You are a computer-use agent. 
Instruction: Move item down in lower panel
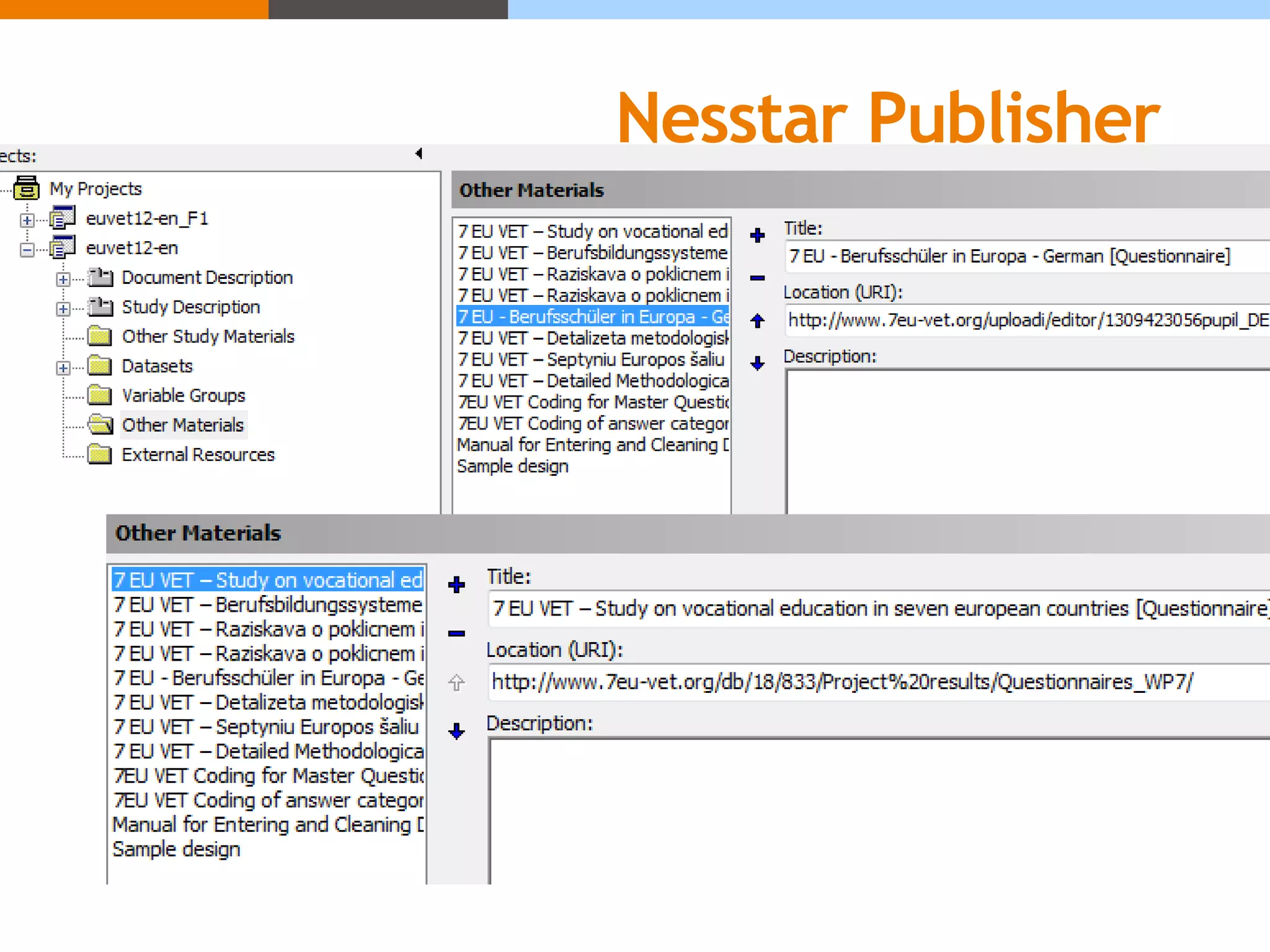(x=457, y=731)
